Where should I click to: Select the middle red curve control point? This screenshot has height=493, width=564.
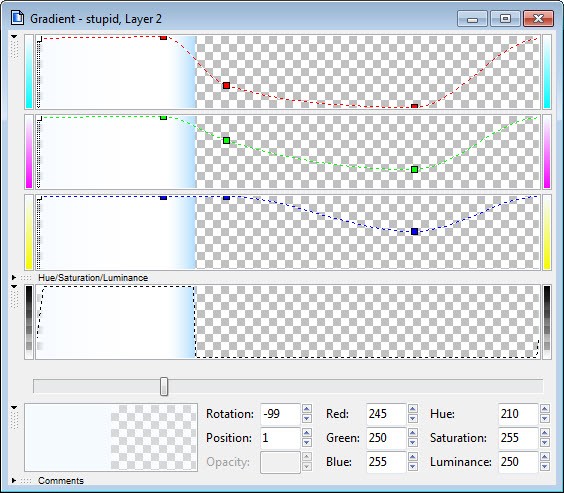click(226, 85)
